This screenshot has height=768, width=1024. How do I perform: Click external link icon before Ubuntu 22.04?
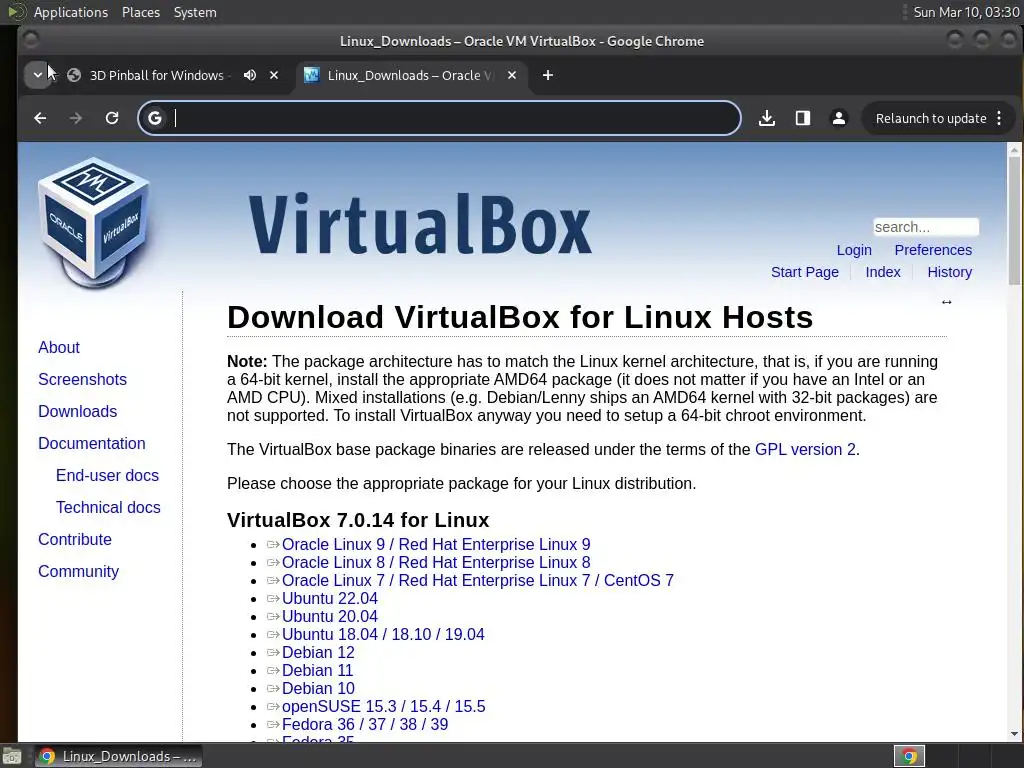coord(273,598)
